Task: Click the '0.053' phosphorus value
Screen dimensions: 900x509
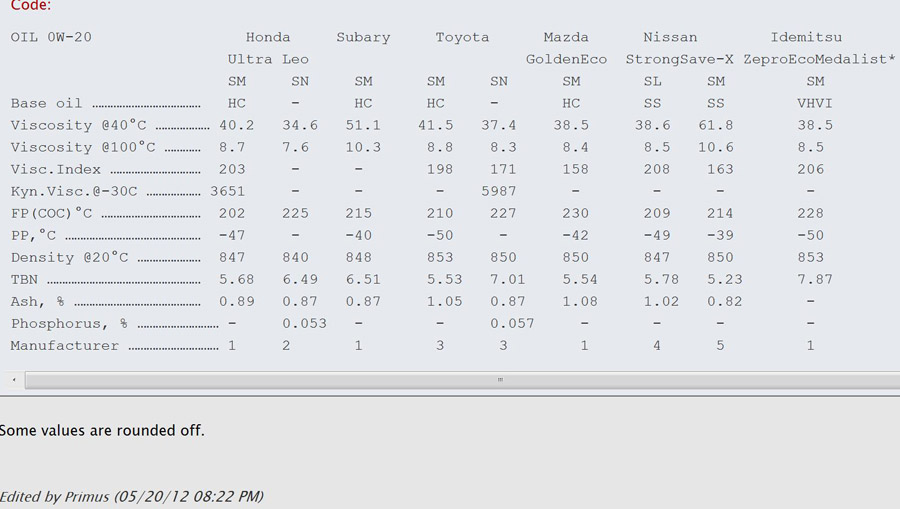Action: (x=304, y=324)
